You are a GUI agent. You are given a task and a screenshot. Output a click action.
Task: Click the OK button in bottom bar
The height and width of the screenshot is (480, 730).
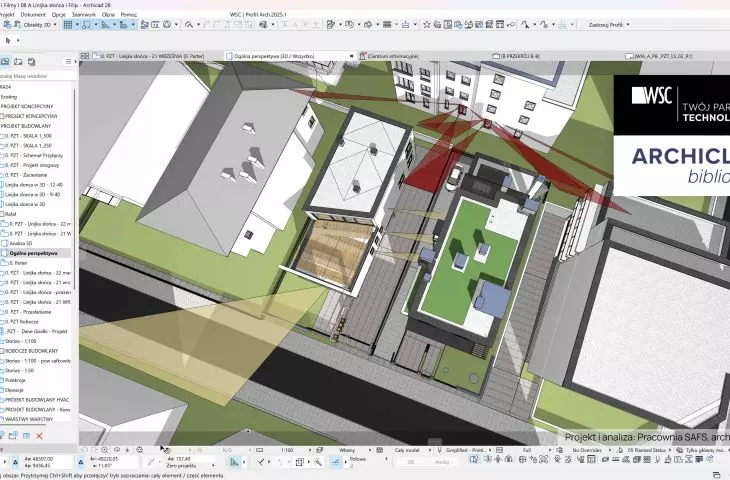pyautogui.click(x=411, y=462)
